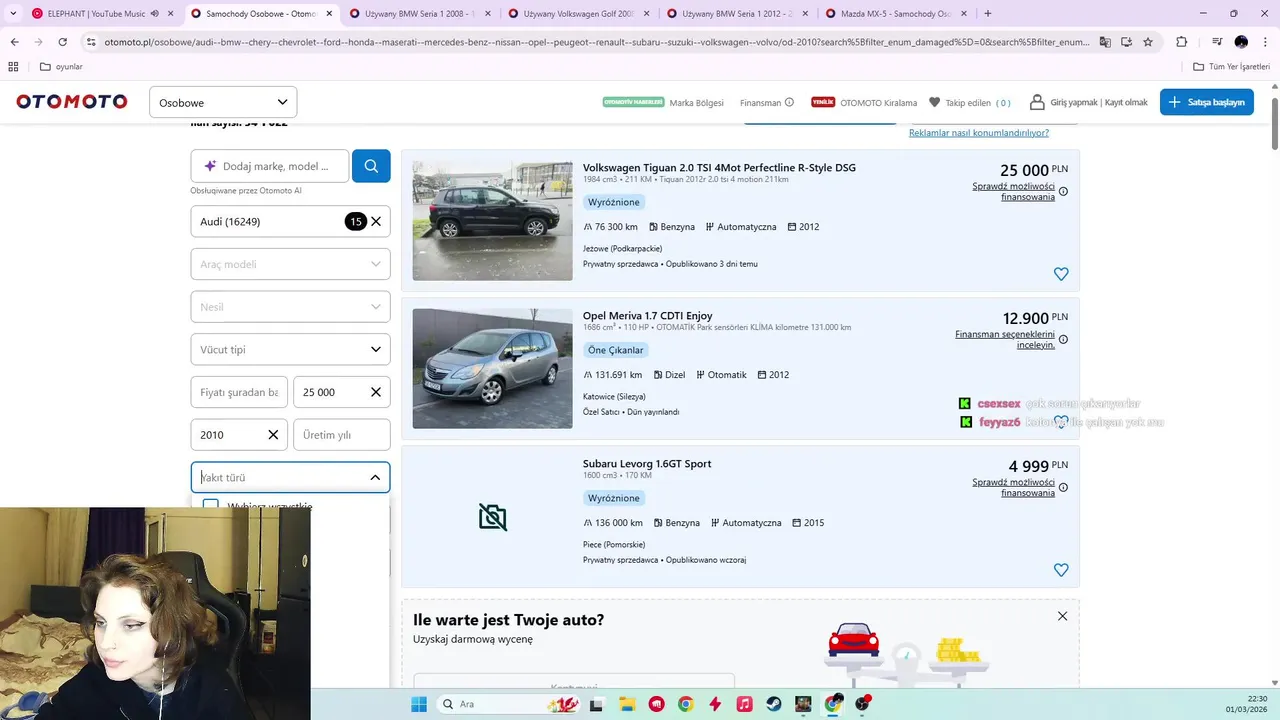Open the Tüm Yer İşaretleri bookmarks folder
Image resolution: width=1280 pixels, height=720 pixels.
coord(1232,67)
